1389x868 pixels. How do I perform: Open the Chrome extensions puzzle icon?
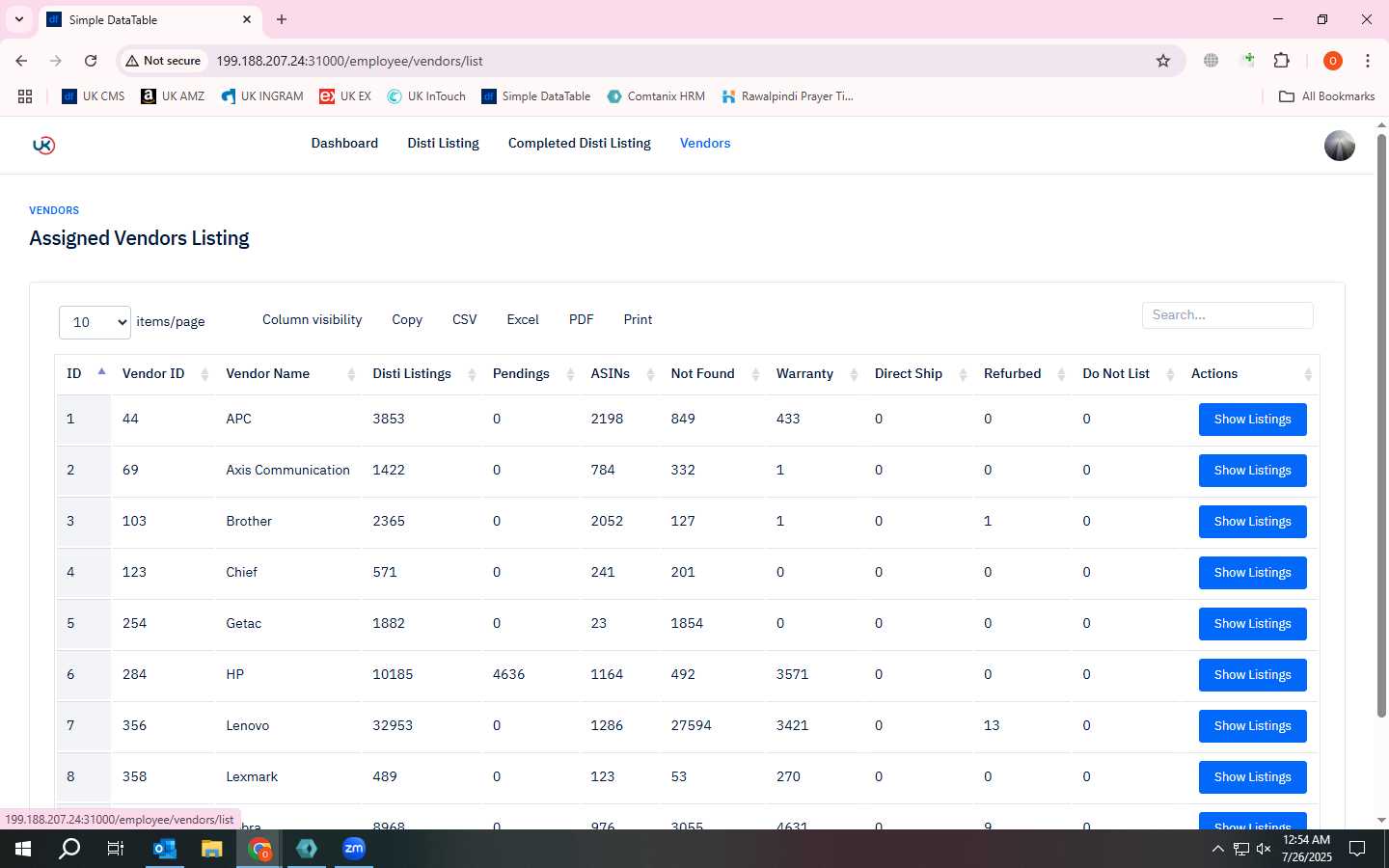(x=1281, y=61)
